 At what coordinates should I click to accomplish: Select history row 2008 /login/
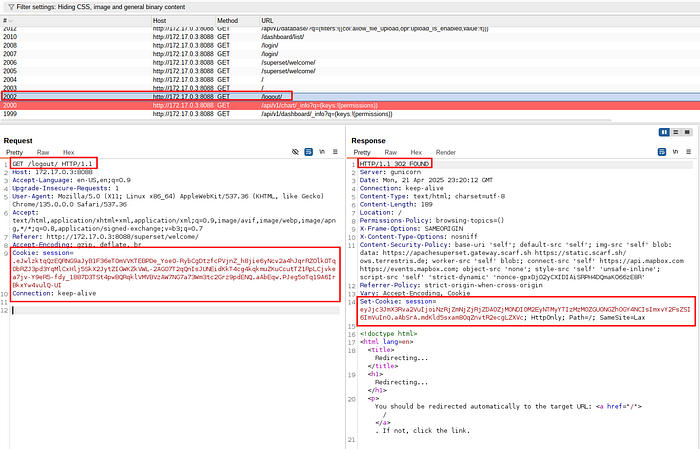(350, 45)
